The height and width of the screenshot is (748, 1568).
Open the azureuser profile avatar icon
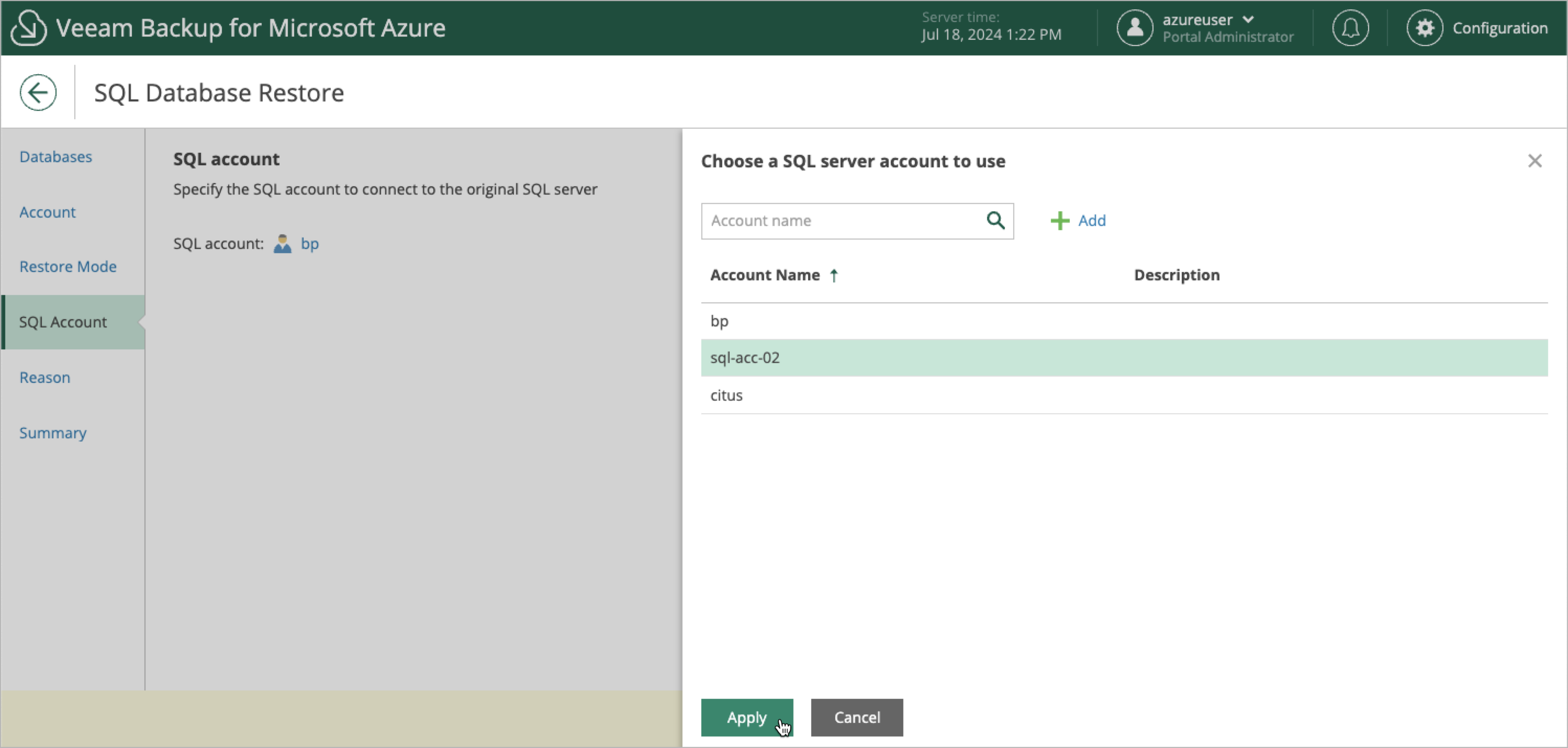coord(1135,28)
